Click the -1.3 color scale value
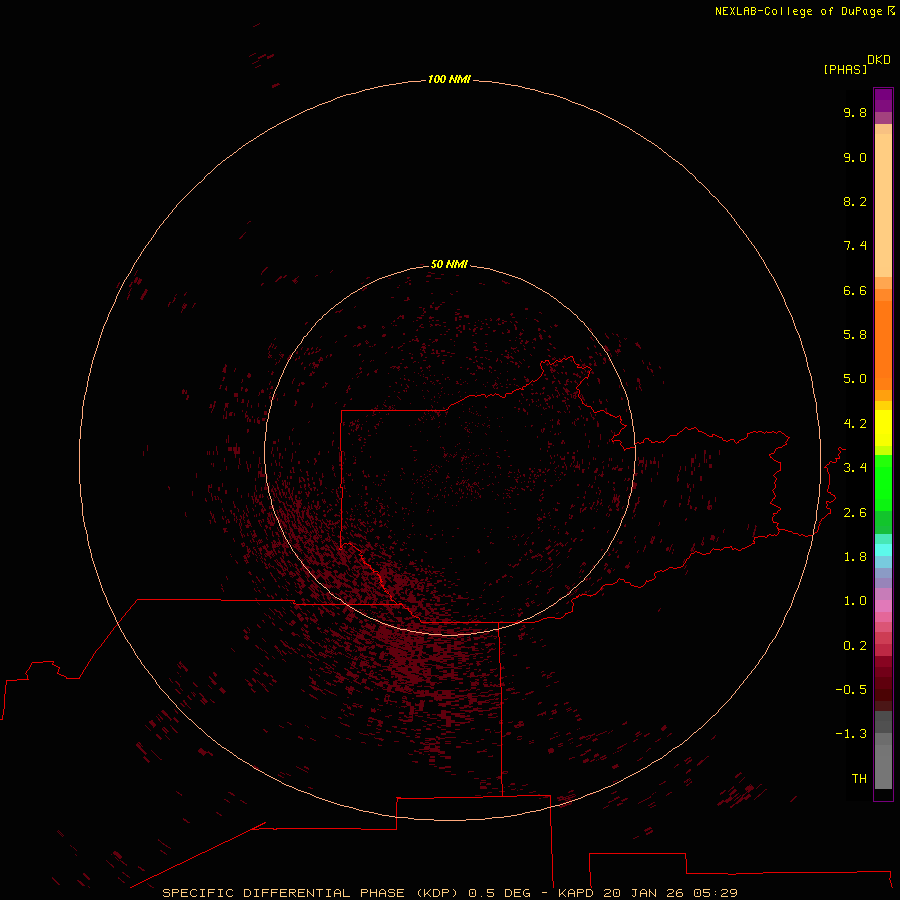 (x=851, y=734)
